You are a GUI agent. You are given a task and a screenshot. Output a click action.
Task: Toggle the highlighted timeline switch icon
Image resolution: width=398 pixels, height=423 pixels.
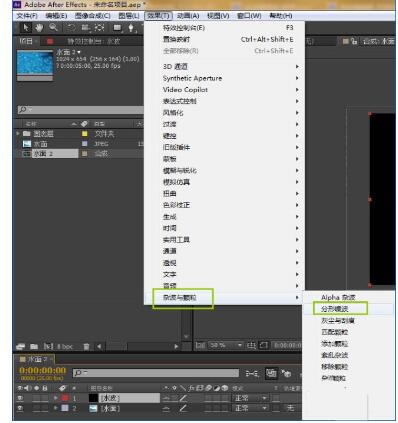click(271, 373)
